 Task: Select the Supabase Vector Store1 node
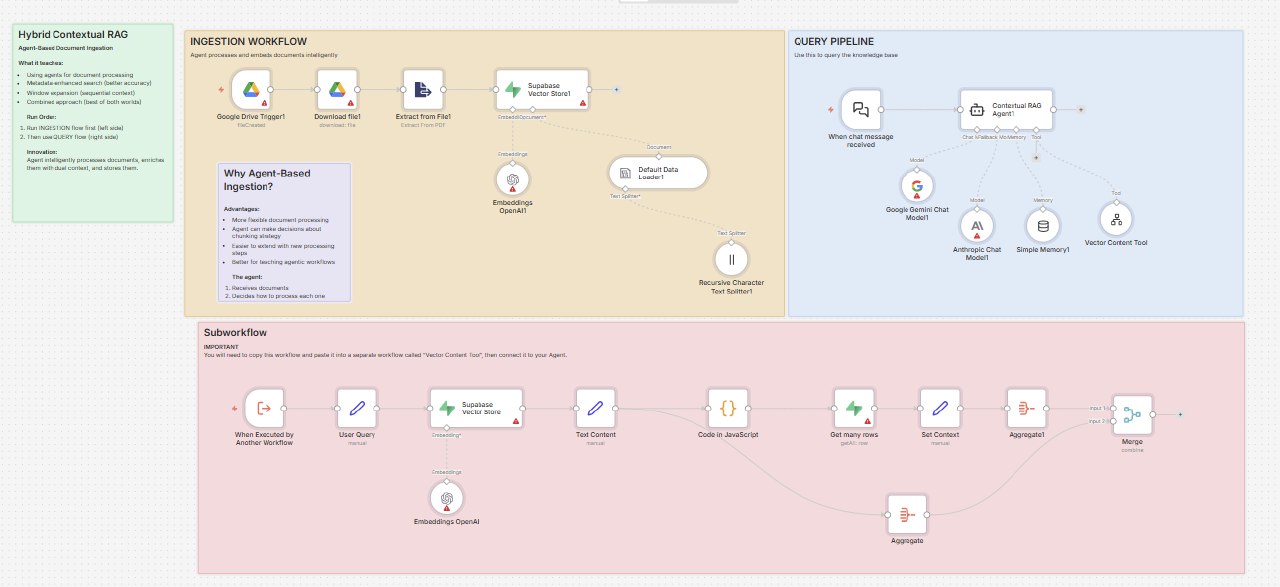pos(542,89)
